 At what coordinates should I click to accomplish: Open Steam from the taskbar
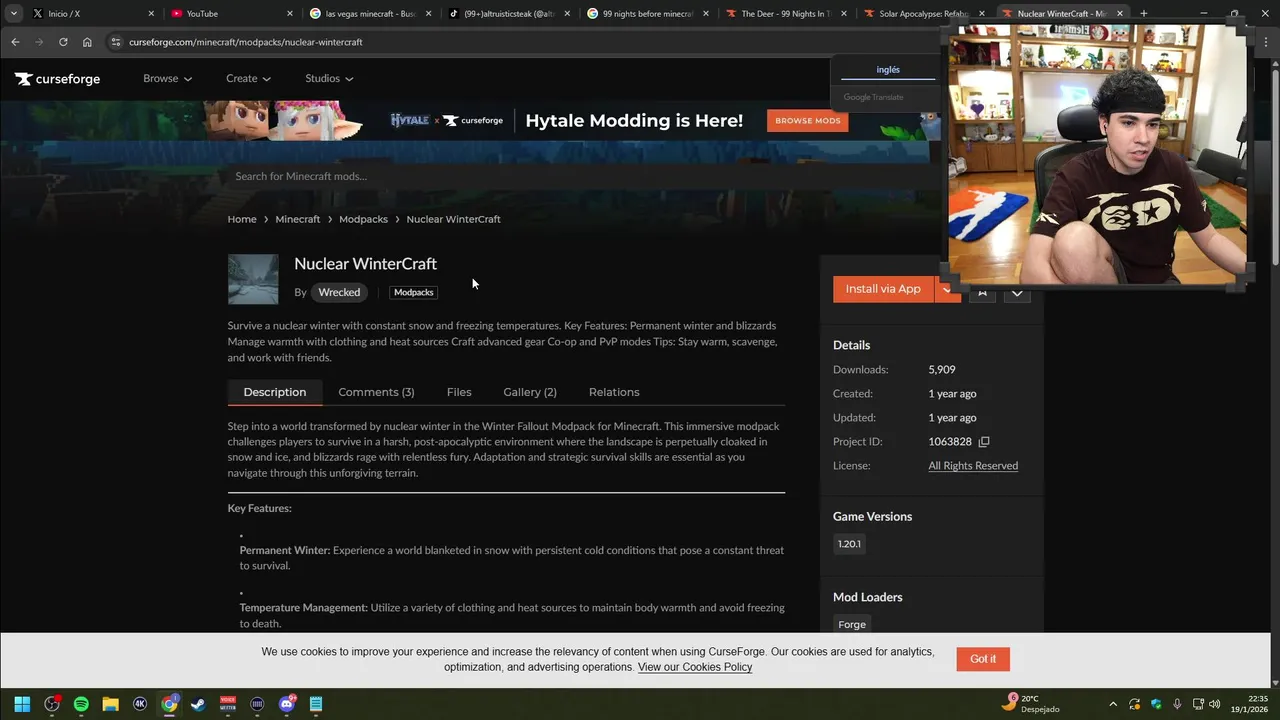pyautogui.click(x=198, y=704)
